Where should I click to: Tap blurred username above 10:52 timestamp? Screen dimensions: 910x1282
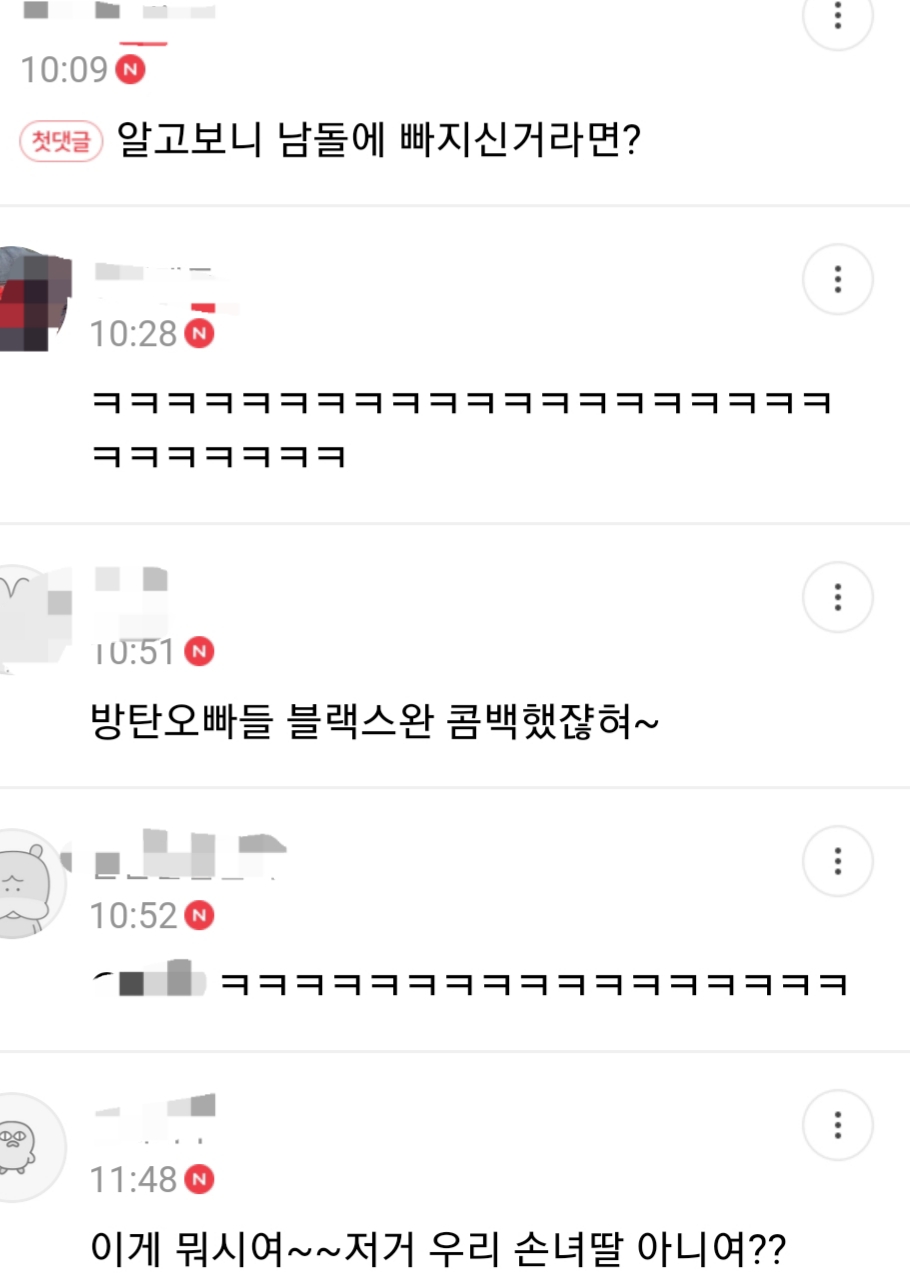pyautogui.click(x=190, y=855)
